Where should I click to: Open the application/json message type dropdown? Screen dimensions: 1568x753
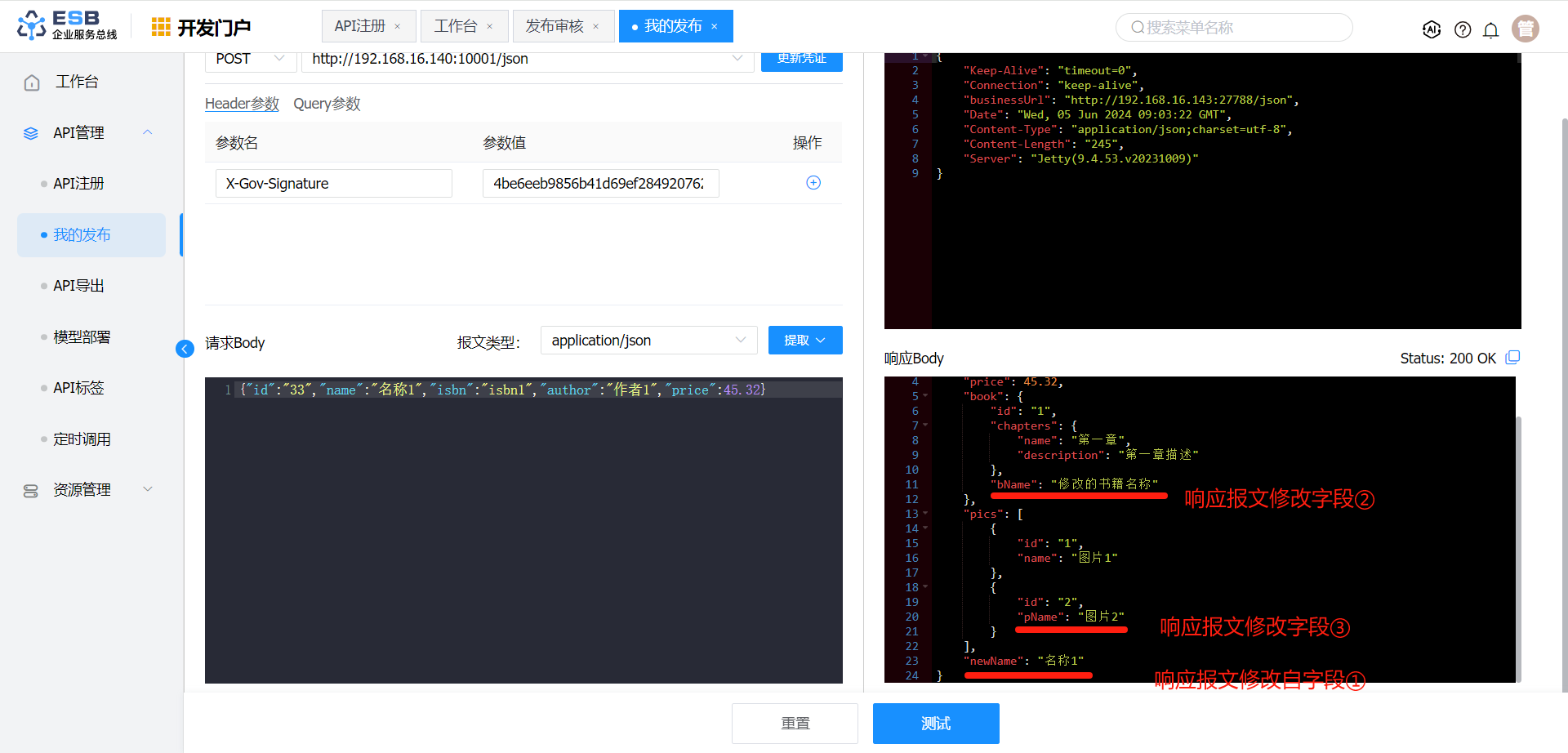(648, 341)
